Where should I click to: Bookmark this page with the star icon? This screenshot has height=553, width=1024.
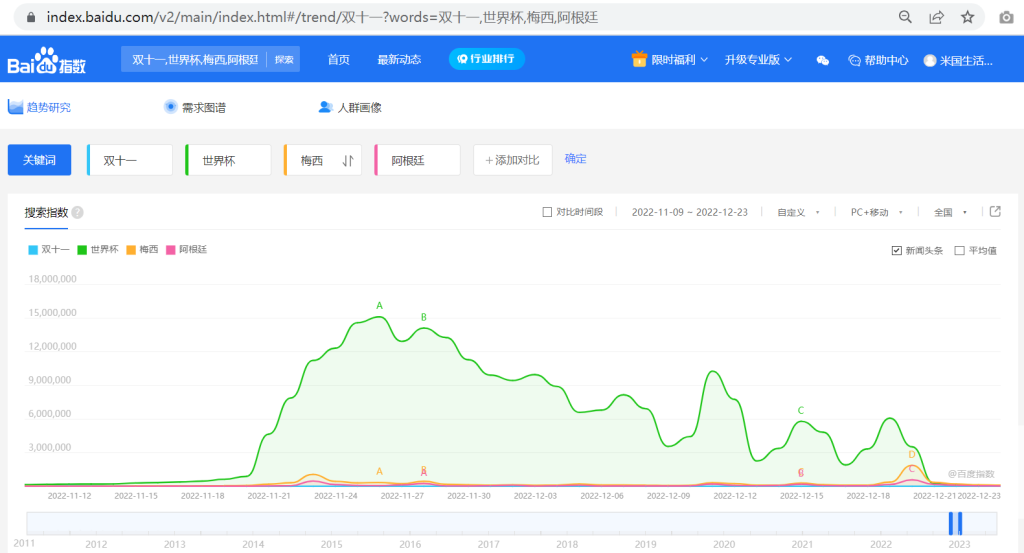tap(968, 17)
